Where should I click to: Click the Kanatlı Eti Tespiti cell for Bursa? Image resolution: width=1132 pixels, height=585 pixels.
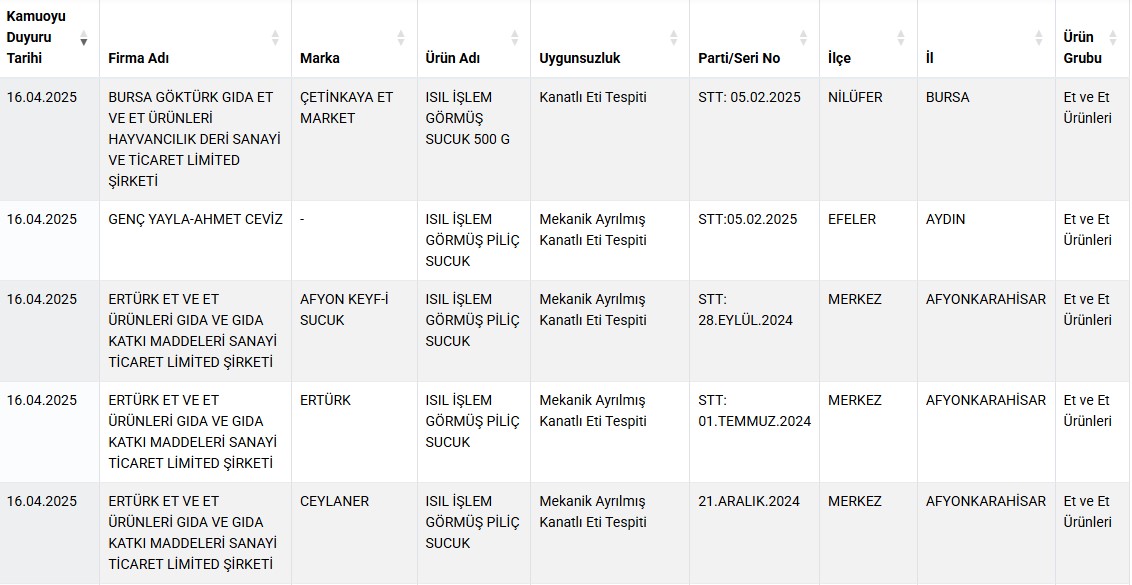(610, 139)
